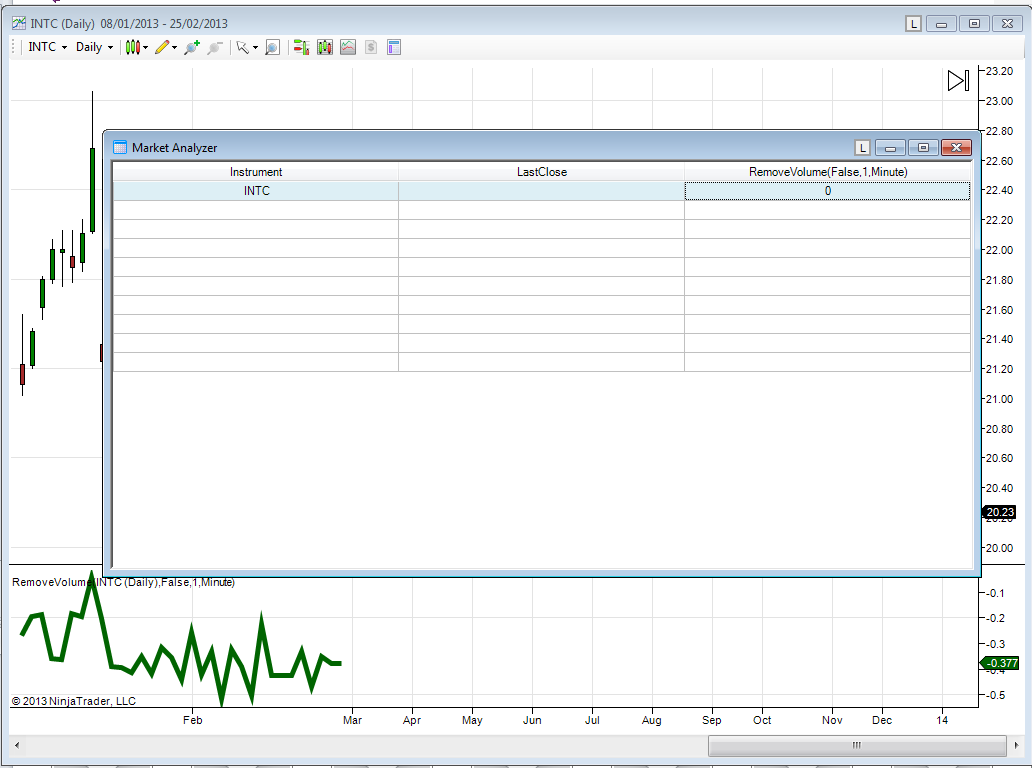Jump to latest bar with skip-to-end arrow
This screenshot has width=1032, height=768.
[x=958, y=81]
